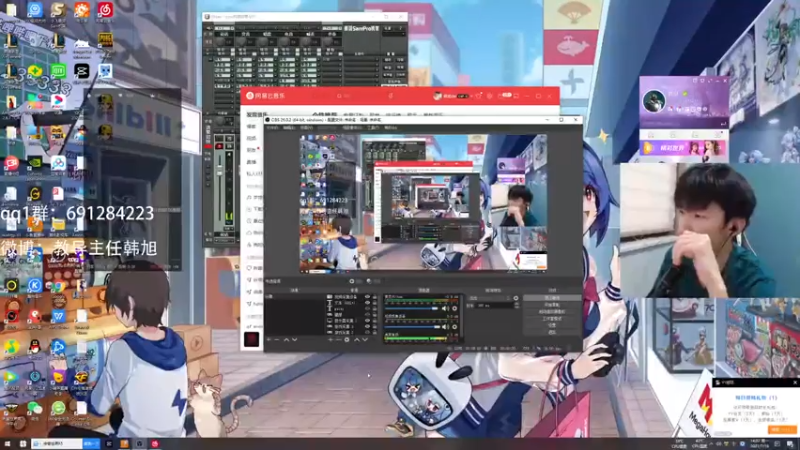Open gear menu of second mixer channel
This screenshot has height=450, width=800.
pyautogui.click(x=455, y=327)
